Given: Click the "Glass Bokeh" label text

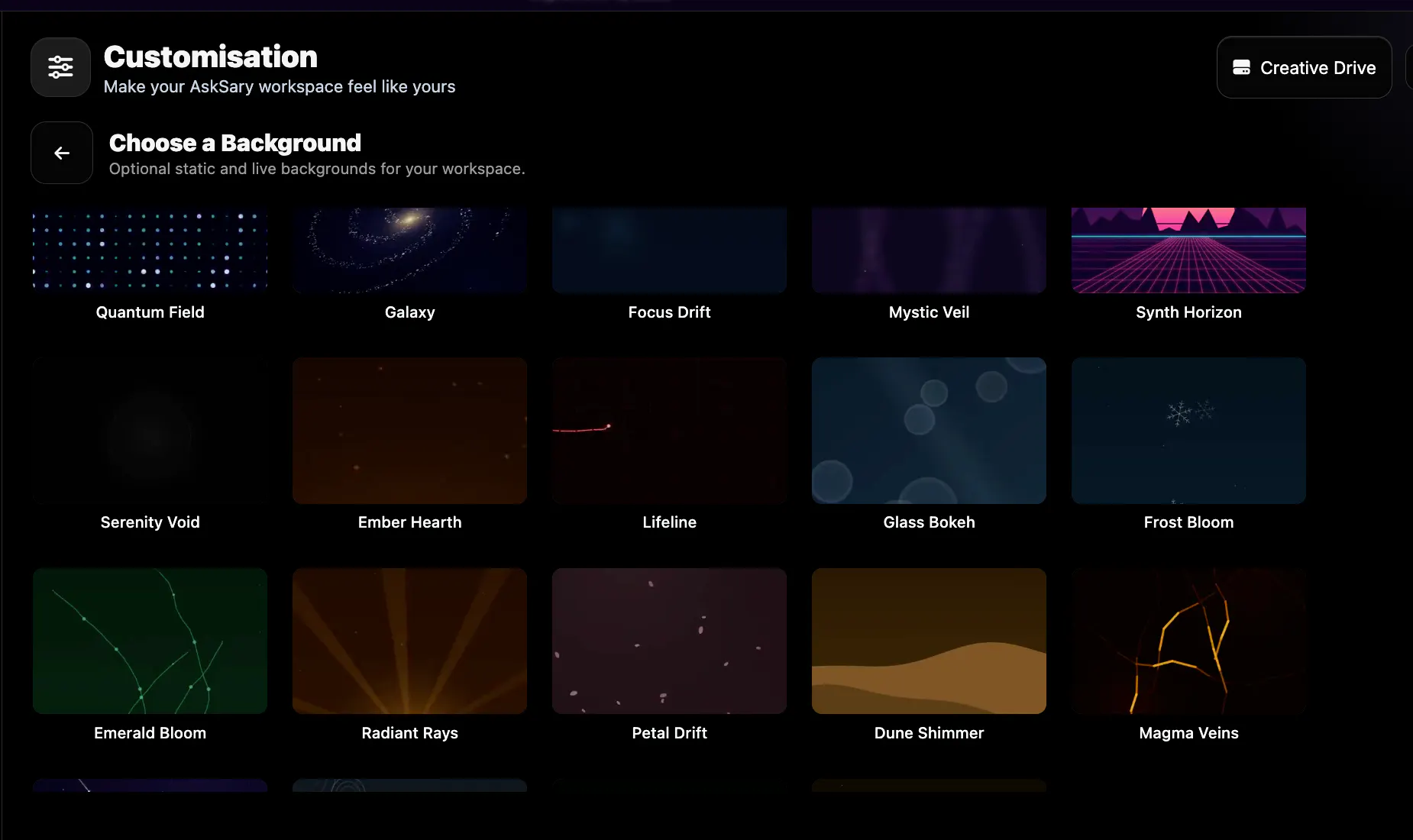Looking at the screenshot, I should point(930,522).
